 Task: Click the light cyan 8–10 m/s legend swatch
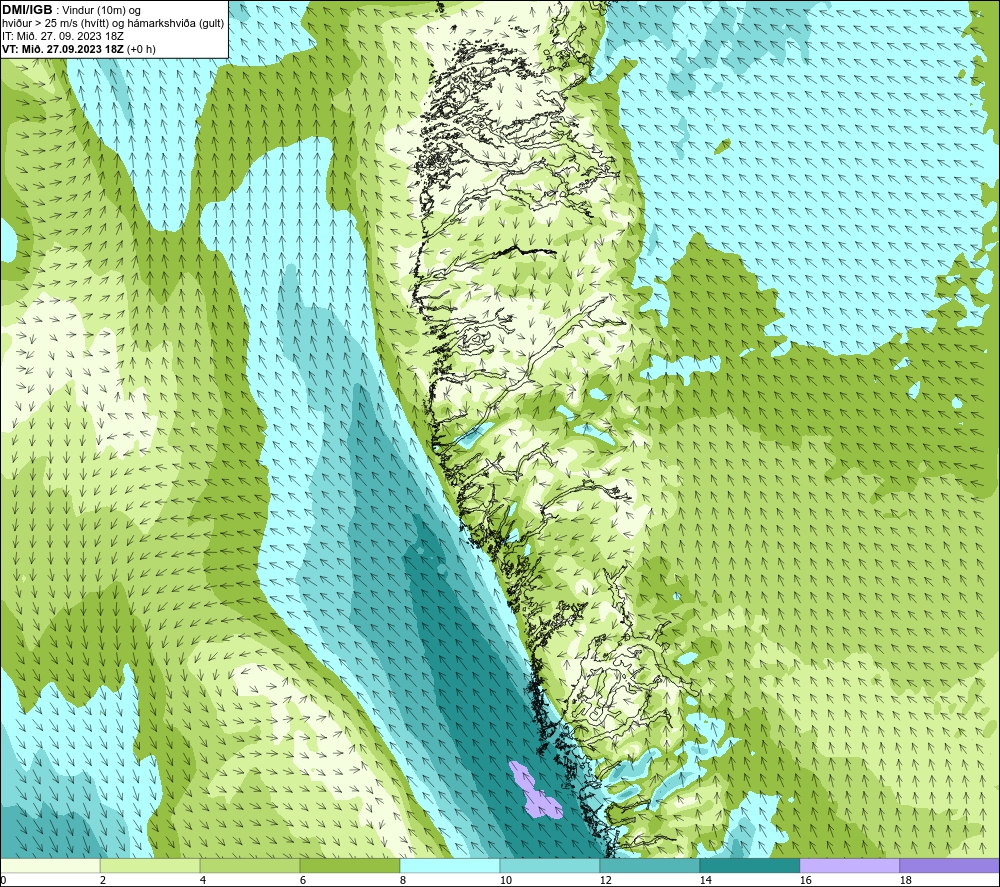[450, 865]
